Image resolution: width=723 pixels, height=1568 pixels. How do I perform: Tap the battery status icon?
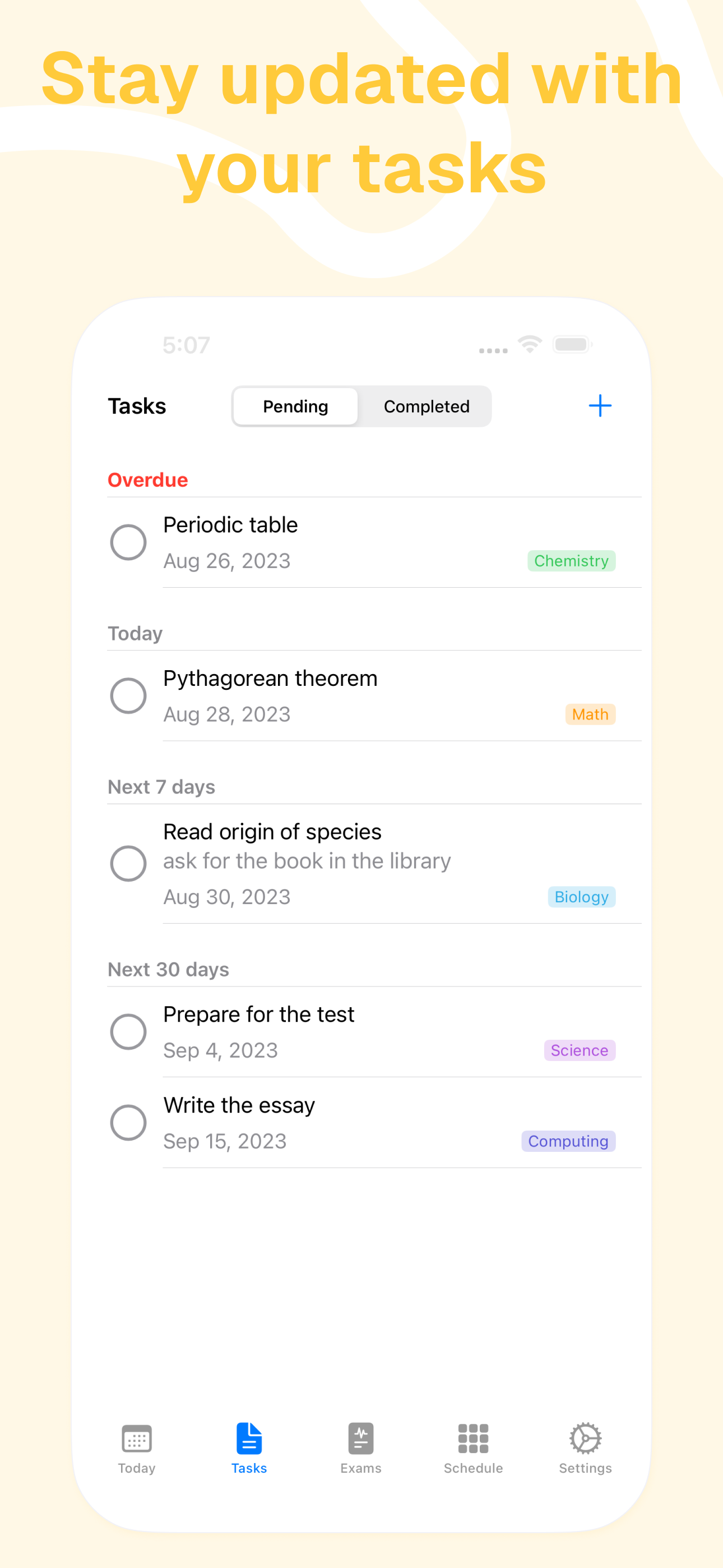572,344
